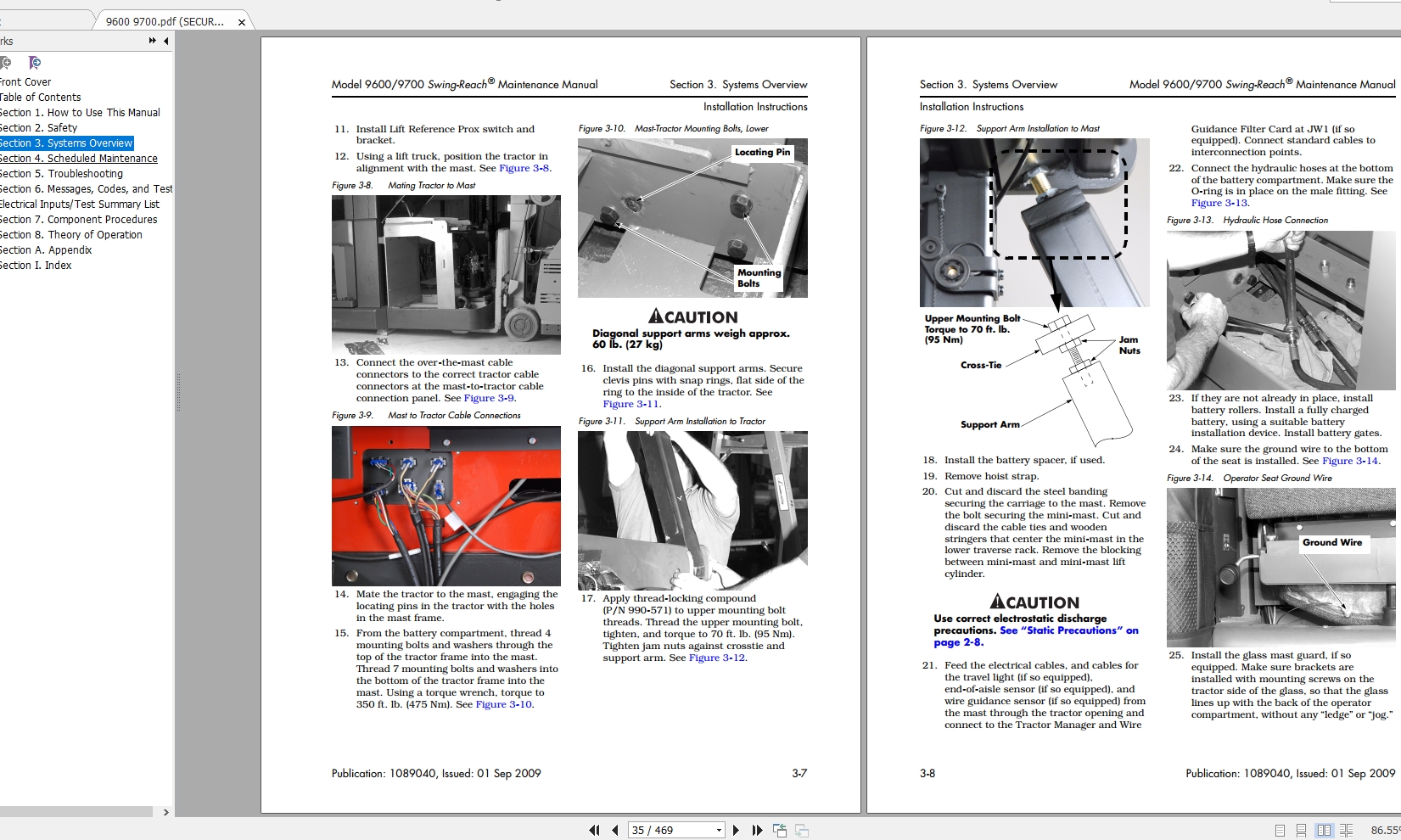Click the right arrow of the panel scrollbar

coord(167,812)
